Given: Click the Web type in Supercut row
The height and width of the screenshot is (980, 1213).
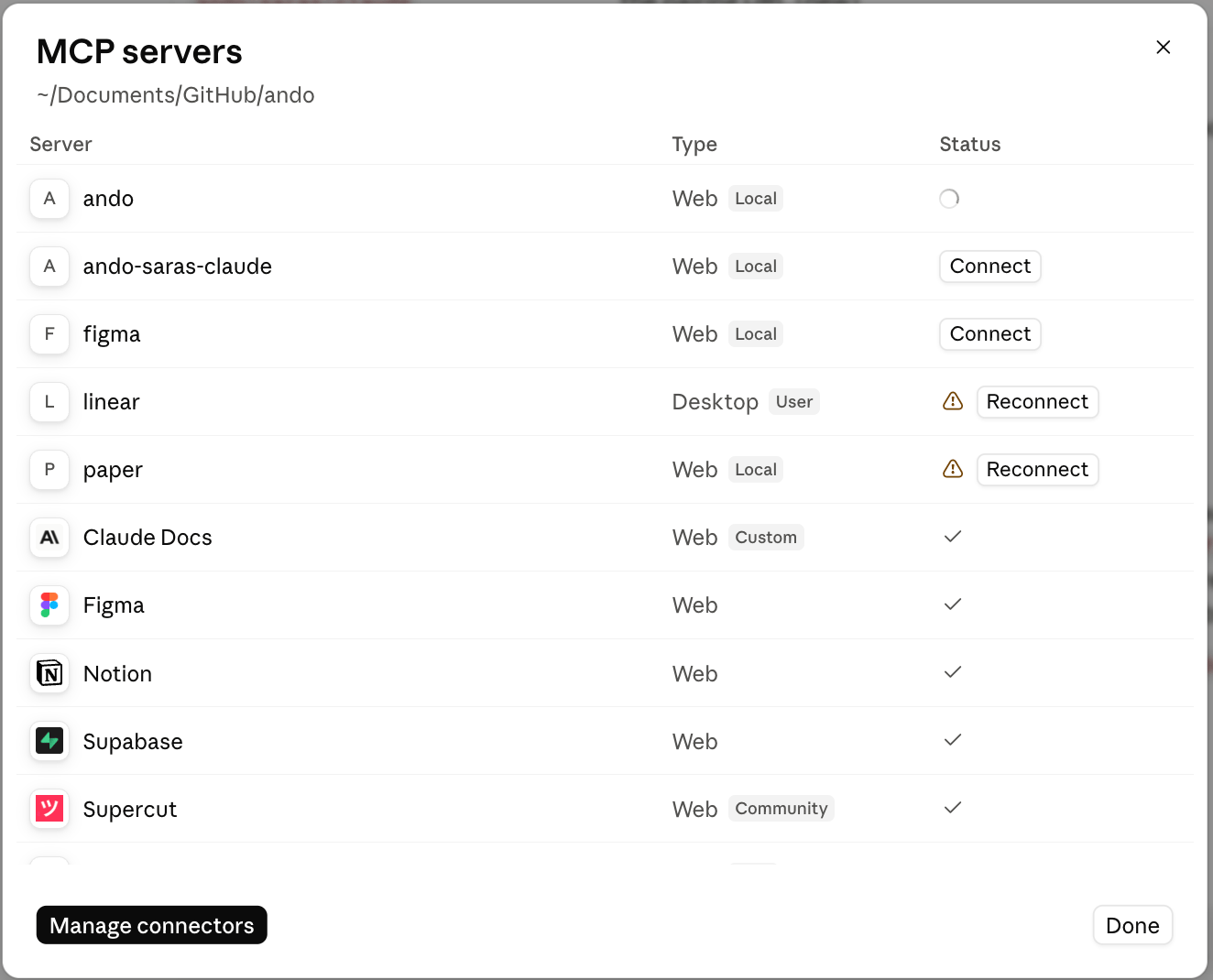Looking at the screenshot, I should tap(694, 810).
